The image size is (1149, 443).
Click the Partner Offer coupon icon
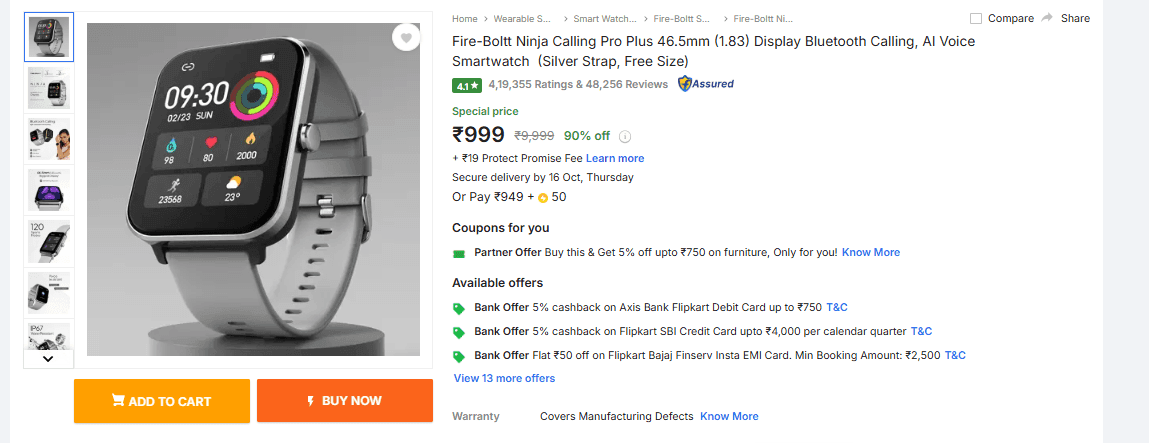tap(459, 253)
